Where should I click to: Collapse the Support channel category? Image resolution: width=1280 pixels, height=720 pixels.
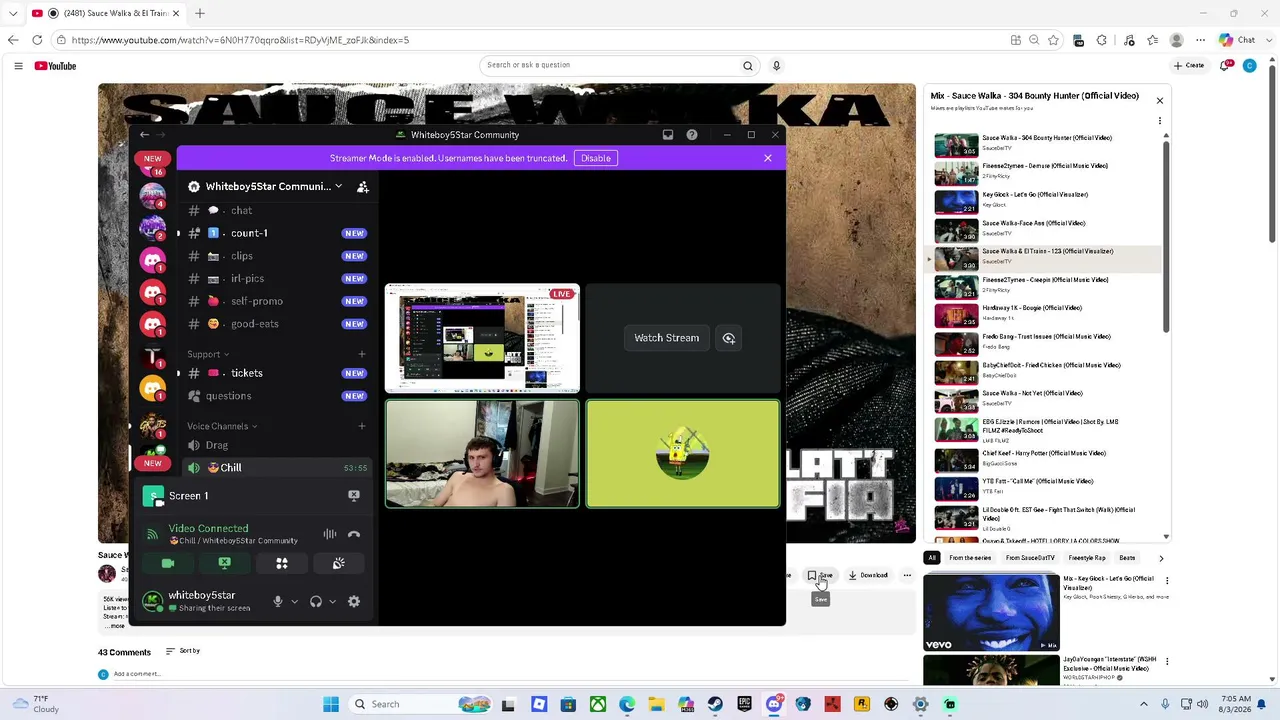(x=208, y=354)
